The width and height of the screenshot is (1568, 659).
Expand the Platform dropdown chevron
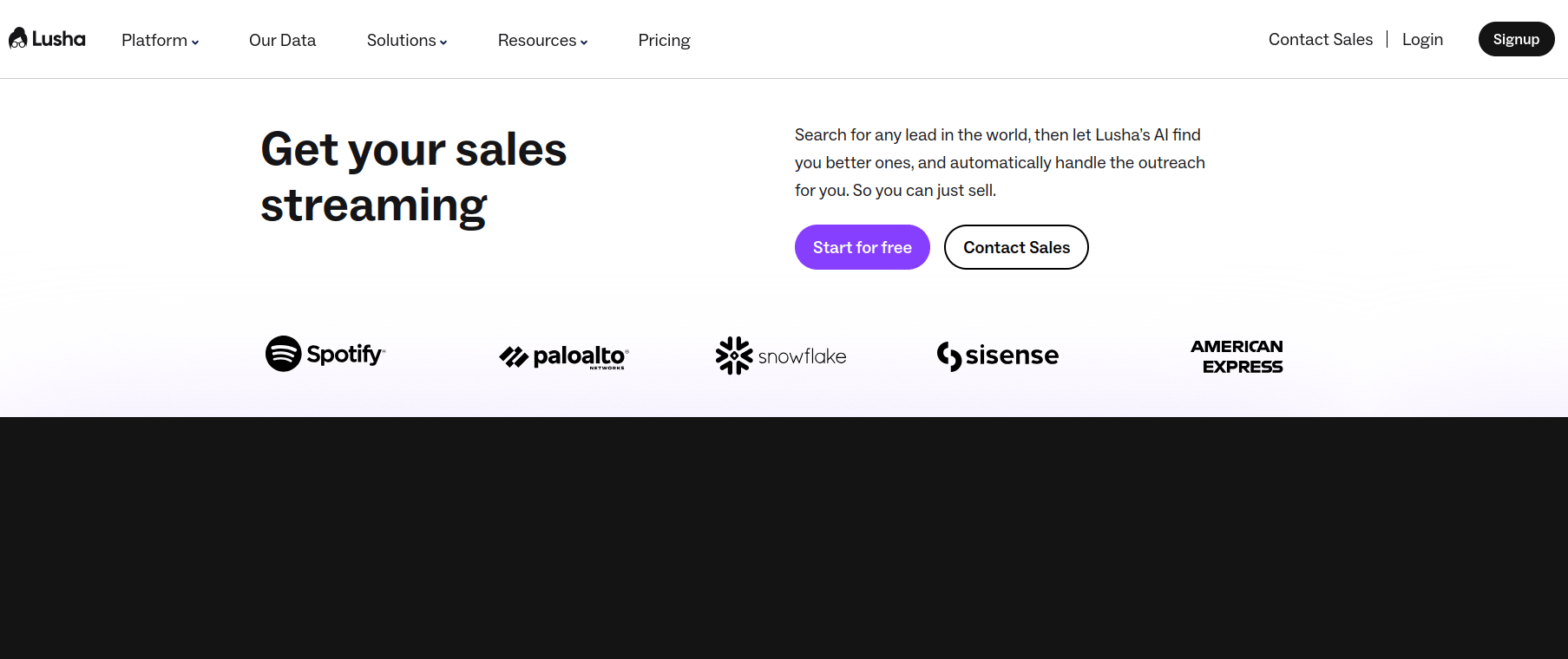point(195,42)
